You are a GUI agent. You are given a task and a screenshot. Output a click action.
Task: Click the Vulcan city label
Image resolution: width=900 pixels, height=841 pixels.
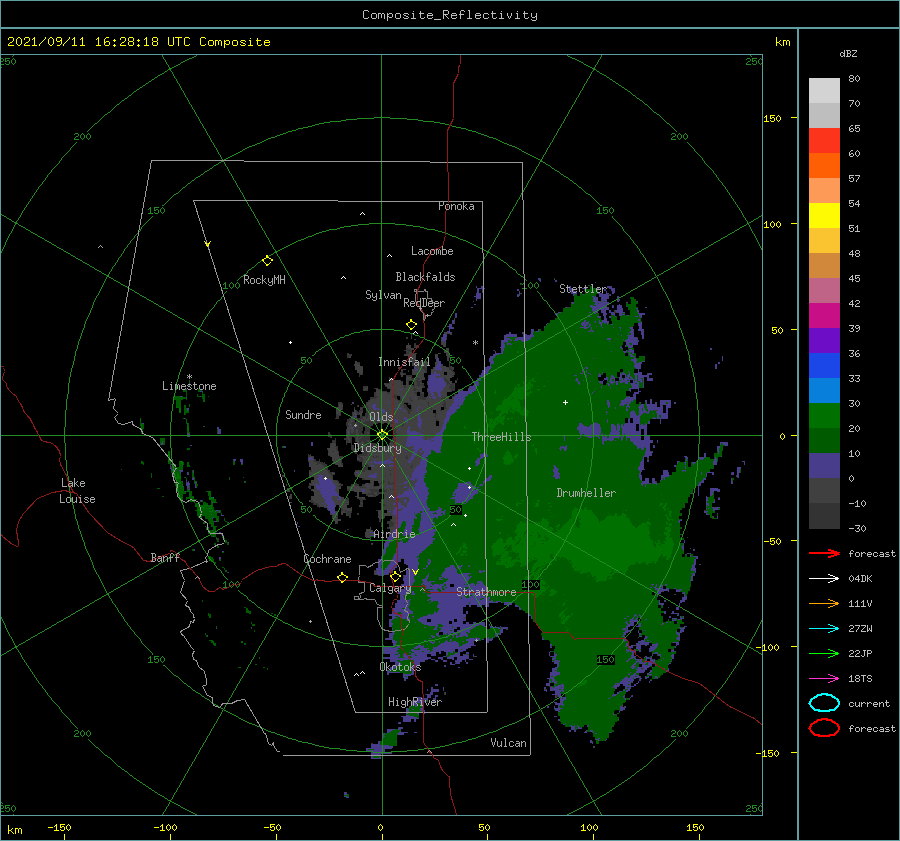[509, 743]
